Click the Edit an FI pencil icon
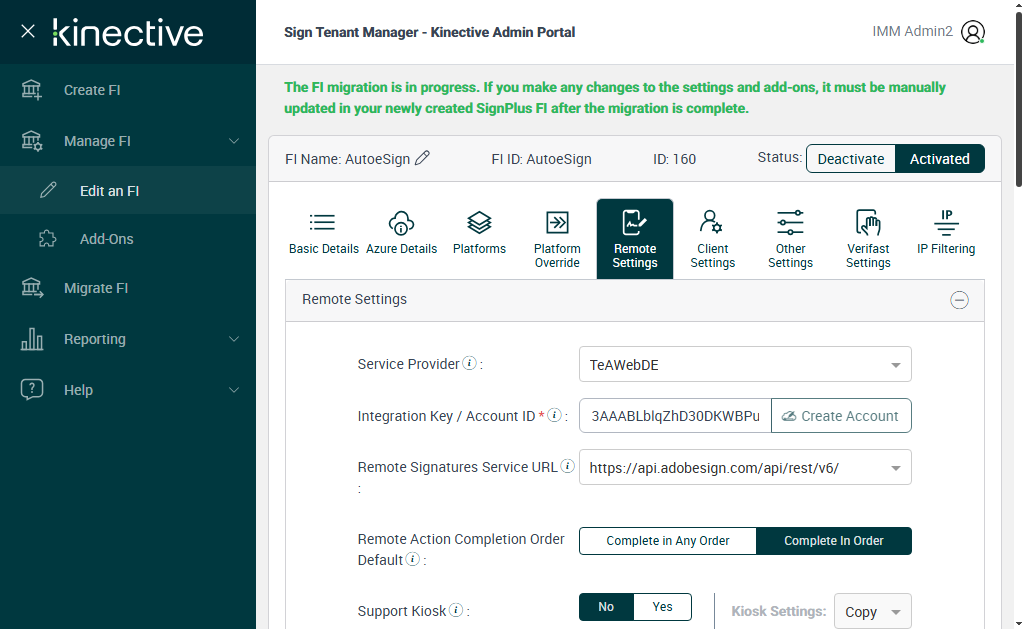 (x=48, y=190)
